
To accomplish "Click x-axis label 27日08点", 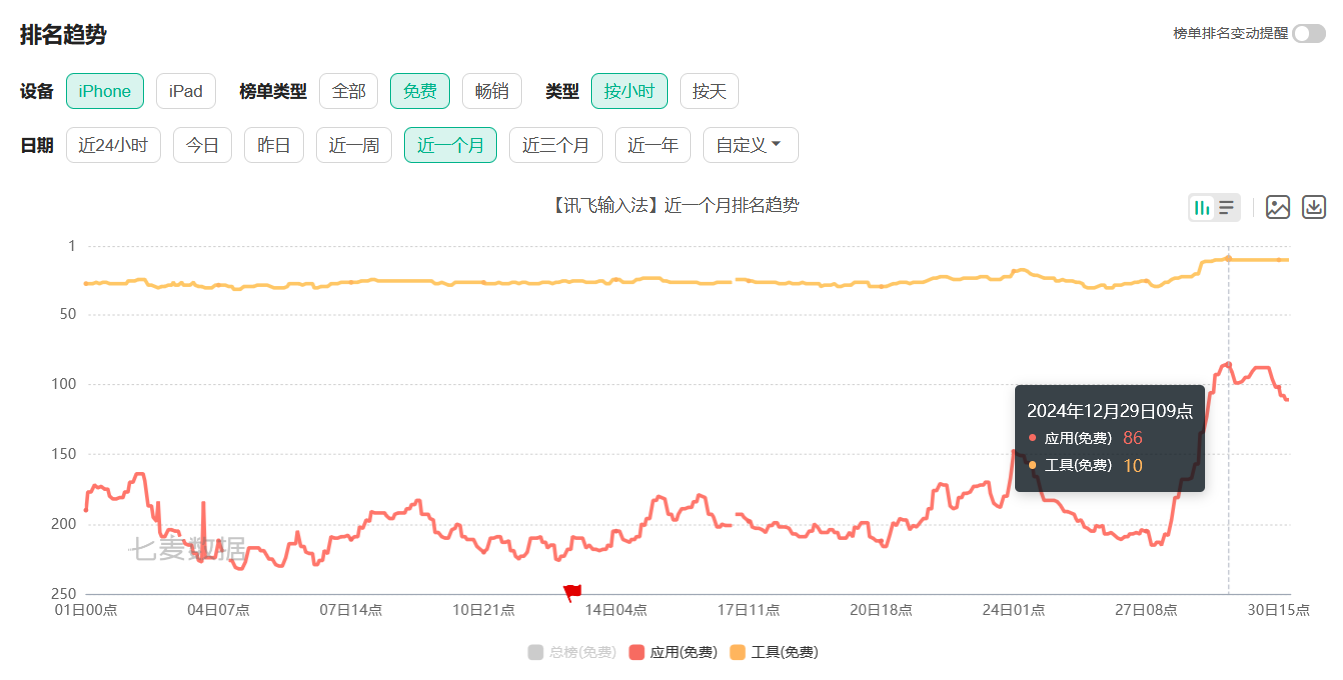I will click(x=1146, y=609).
